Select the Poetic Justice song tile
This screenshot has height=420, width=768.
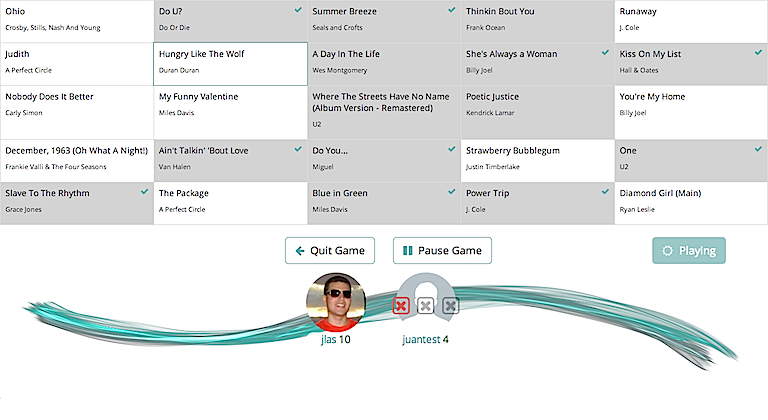537,107
